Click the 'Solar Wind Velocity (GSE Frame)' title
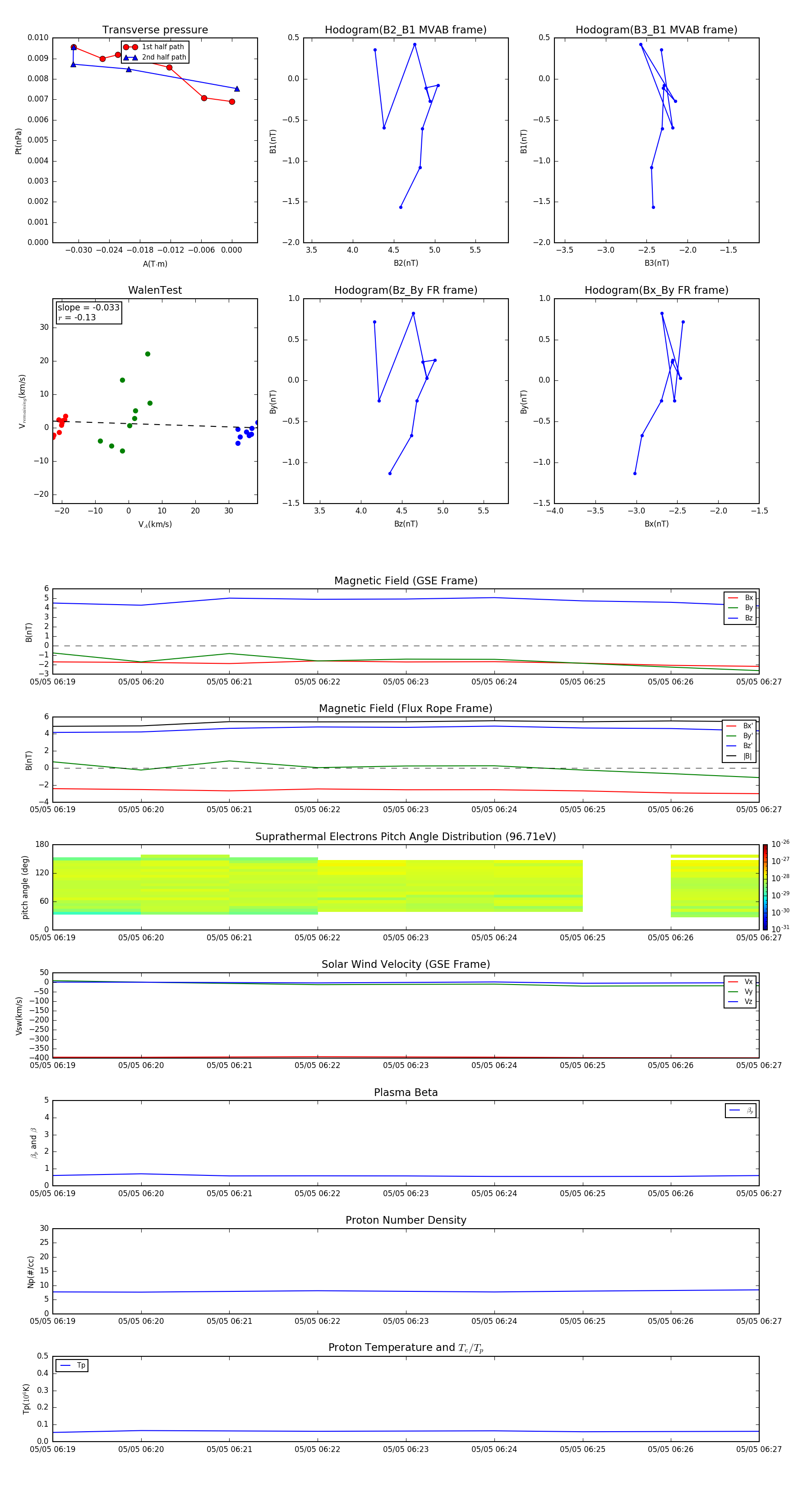 (x=406, y=964)
